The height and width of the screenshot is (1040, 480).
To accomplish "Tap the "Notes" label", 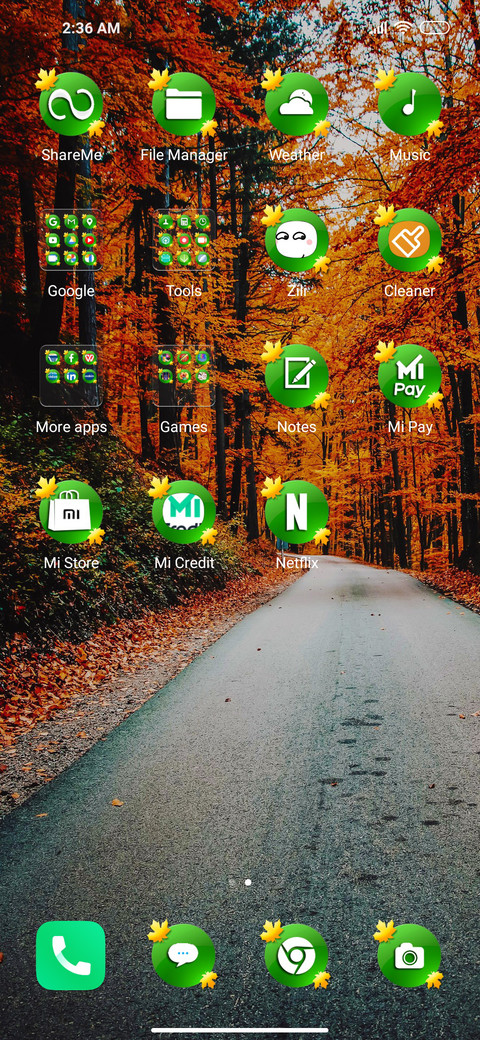I will (296, 427).
